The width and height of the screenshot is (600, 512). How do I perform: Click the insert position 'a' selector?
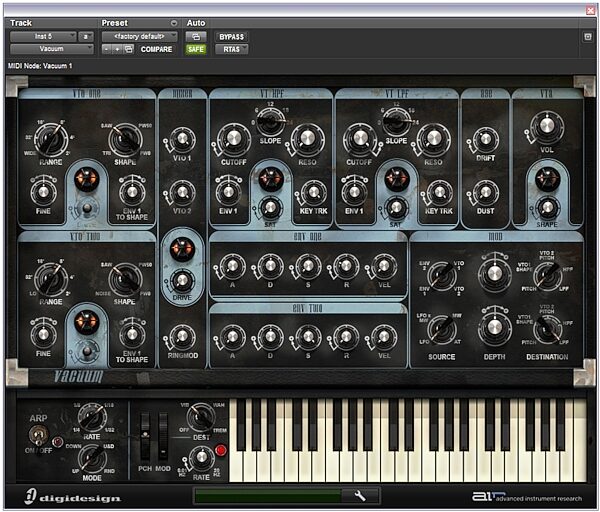[86, 36]
